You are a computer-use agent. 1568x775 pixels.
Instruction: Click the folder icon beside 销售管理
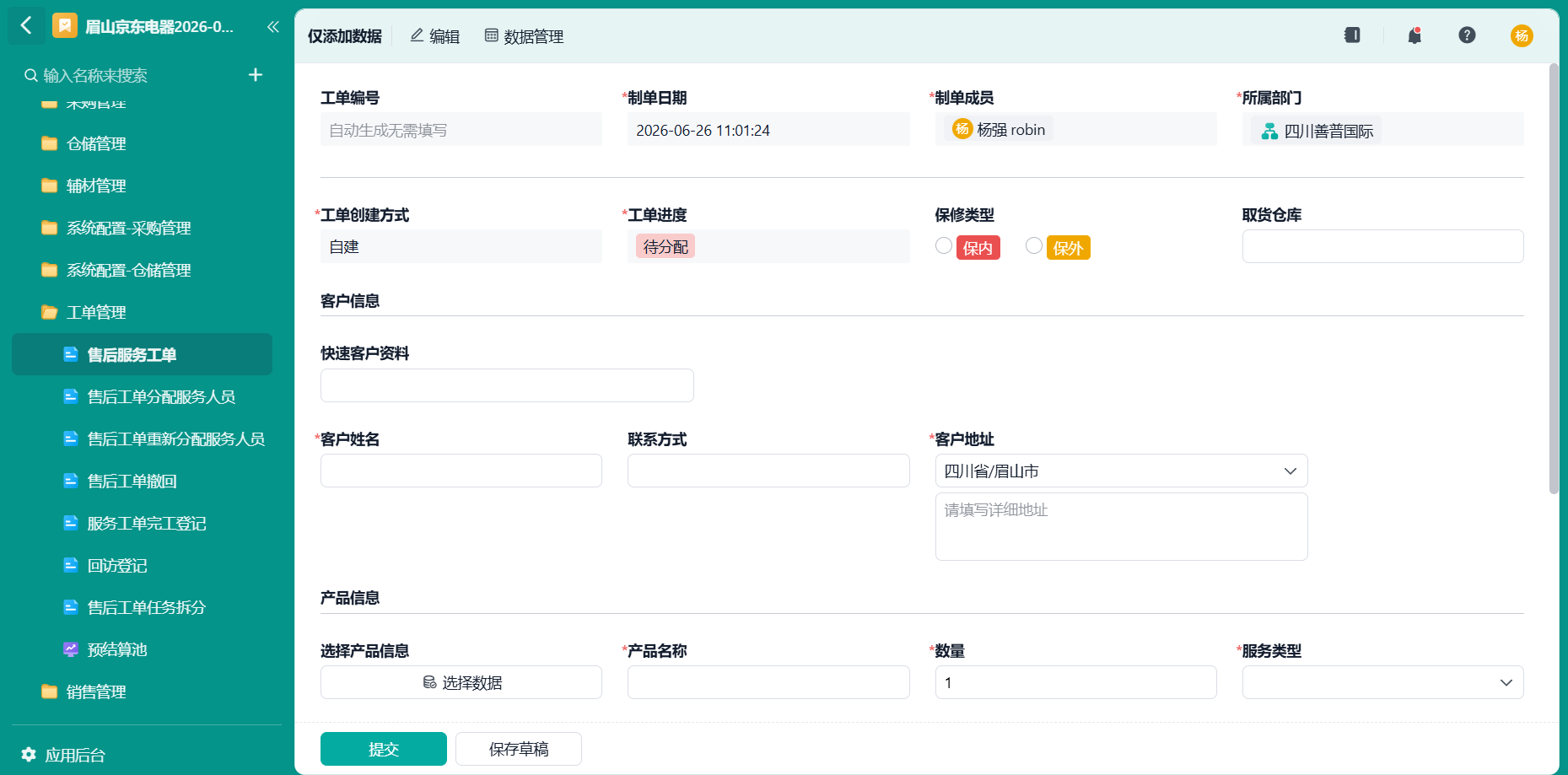point(50,692)
